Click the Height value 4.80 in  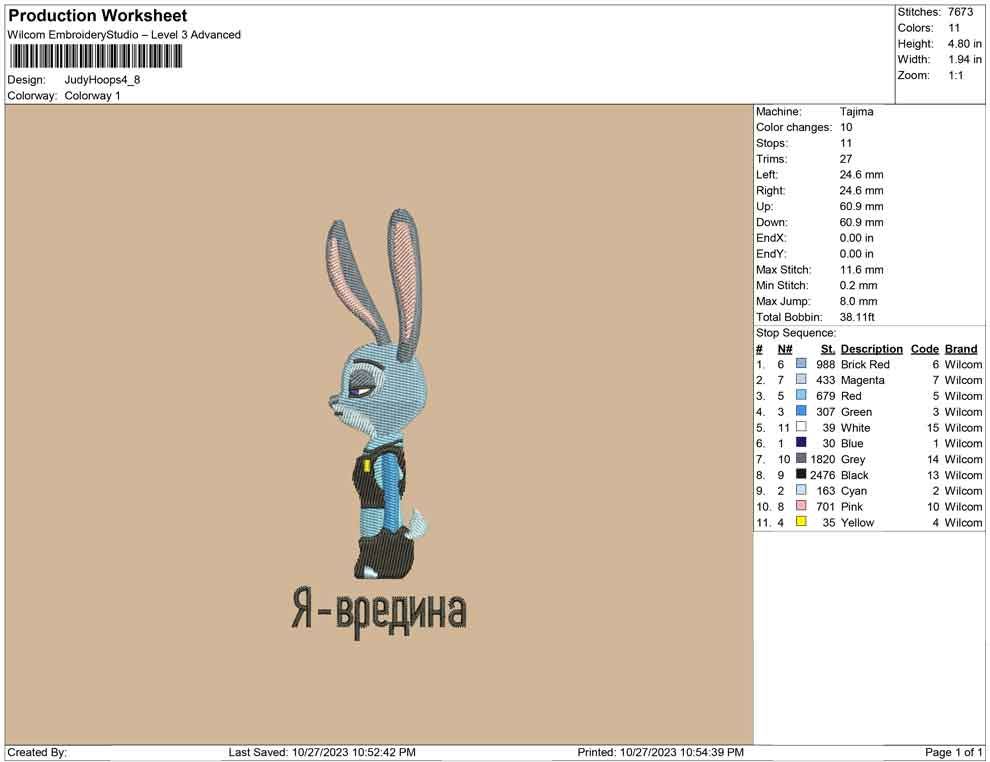964,44
